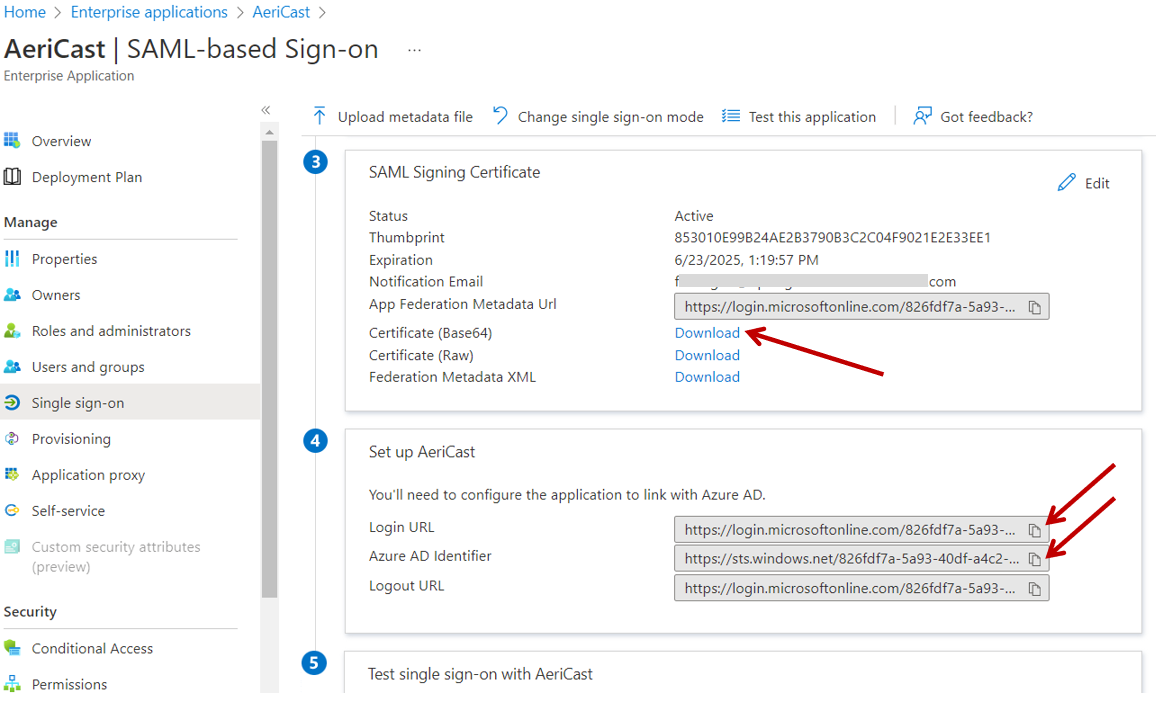1156x702 pixels.
Task: Click Got feedback? label
Action: (x=986, y=117)
